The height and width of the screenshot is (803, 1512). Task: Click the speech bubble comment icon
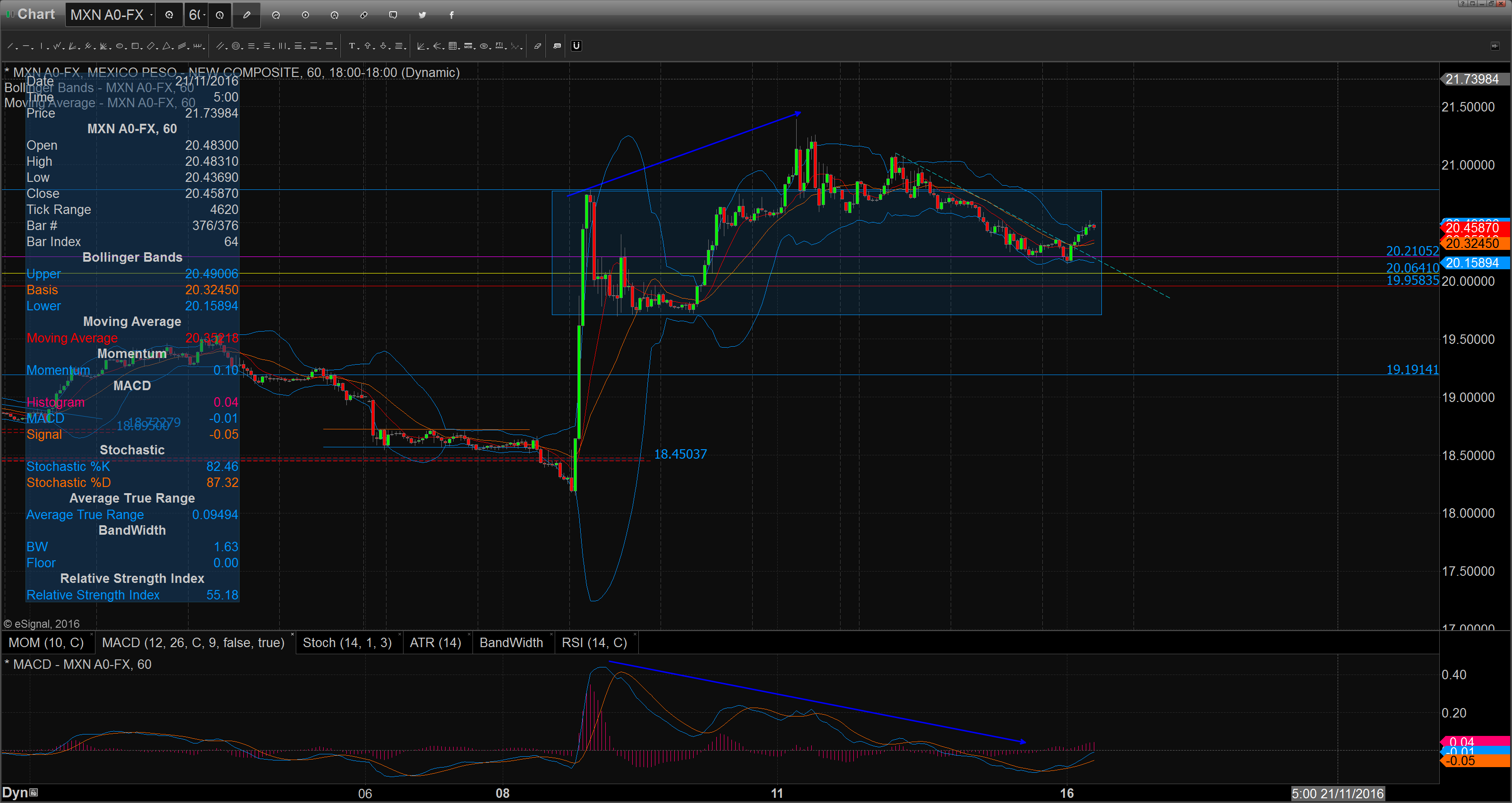click(393, 15)
